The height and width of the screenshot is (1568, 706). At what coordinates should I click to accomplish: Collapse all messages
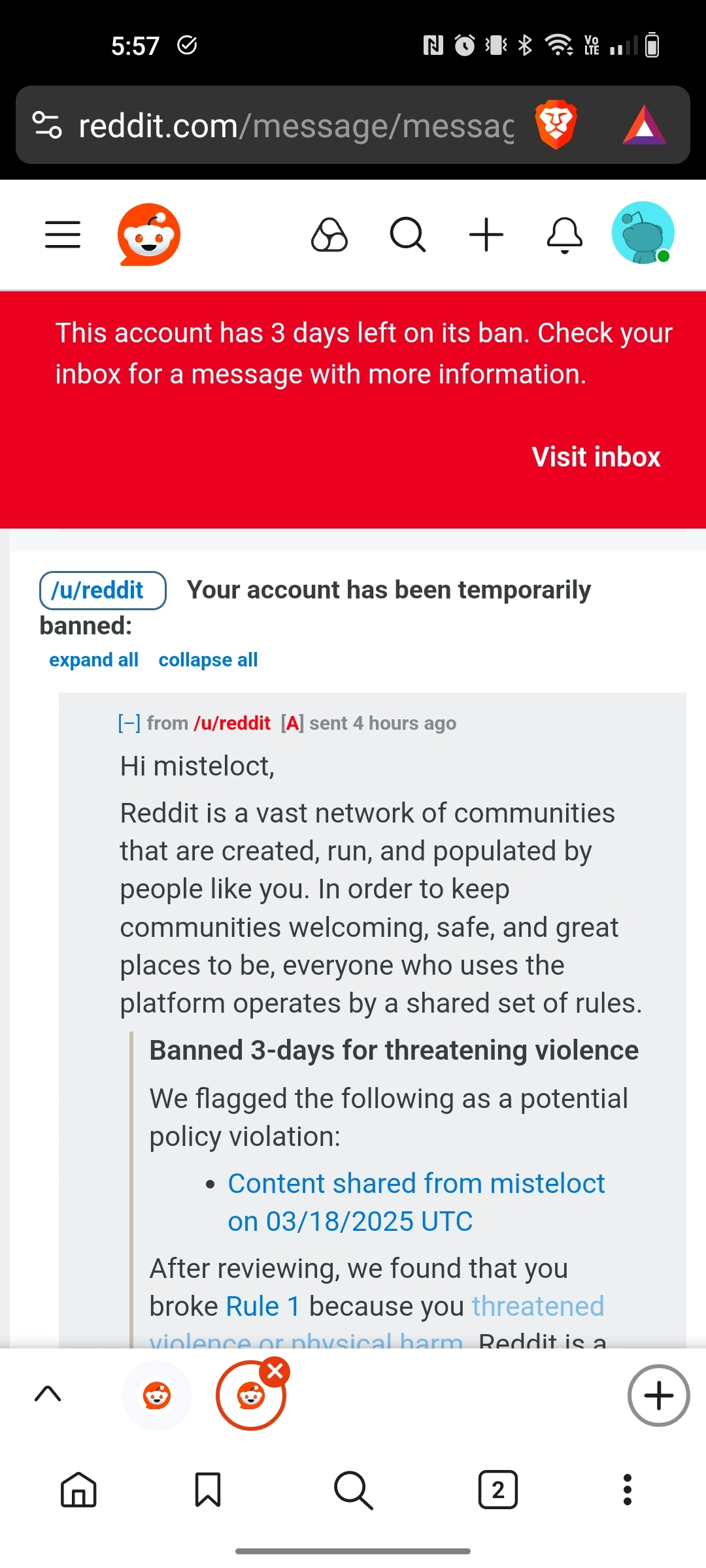[208, 660]
